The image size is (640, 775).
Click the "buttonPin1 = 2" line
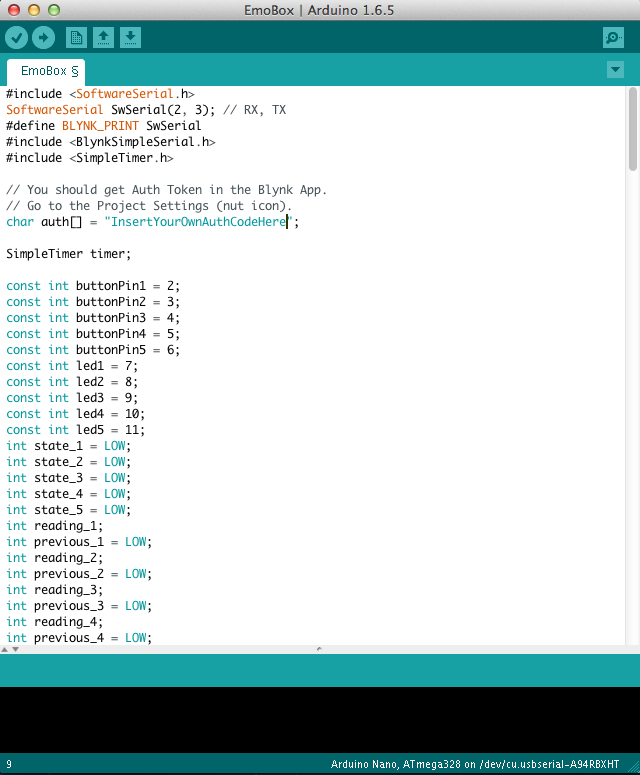93,286
